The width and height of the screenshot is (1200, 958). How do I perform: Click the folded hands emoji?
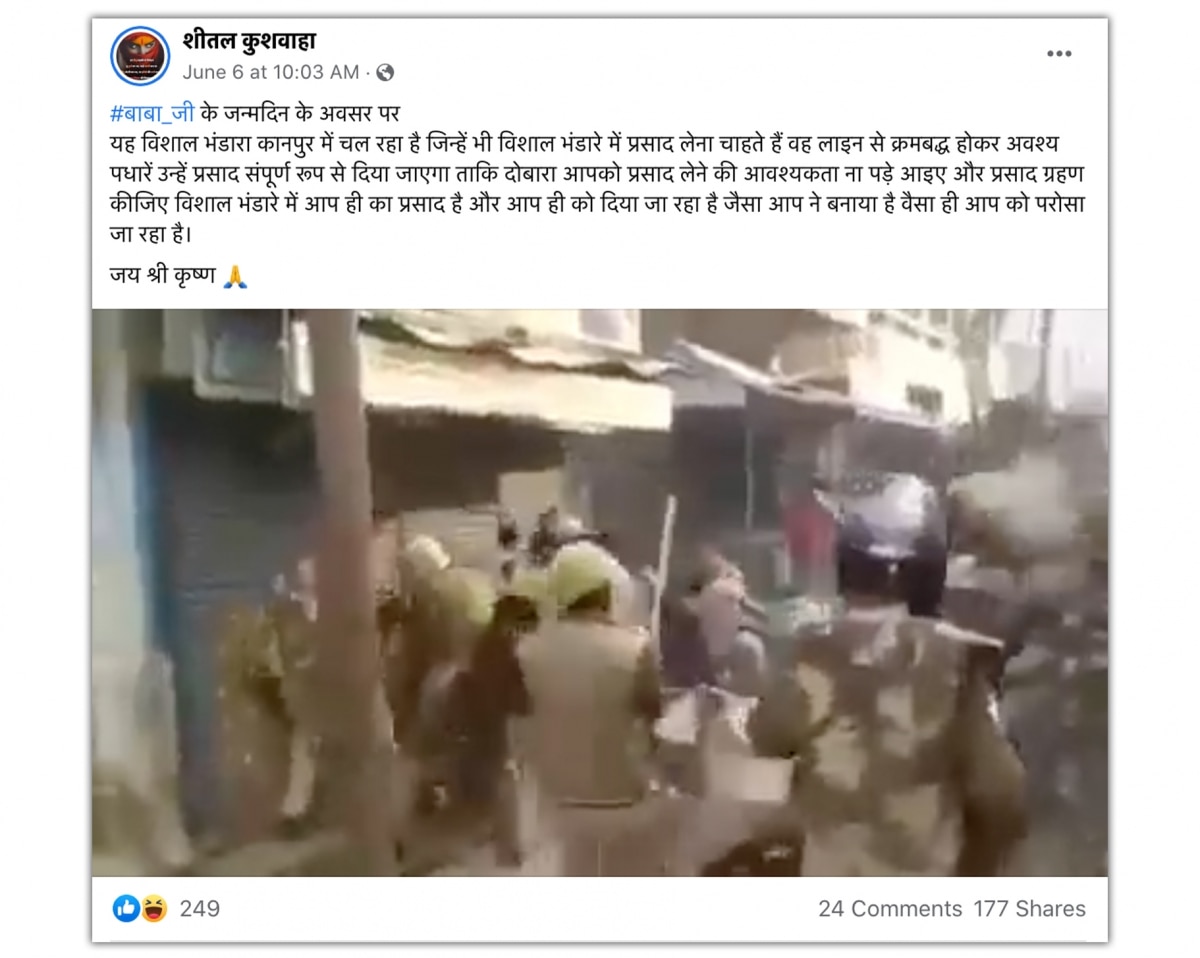tap(235, 276)
